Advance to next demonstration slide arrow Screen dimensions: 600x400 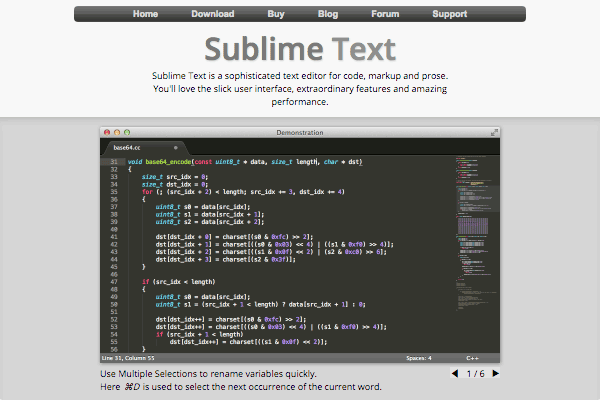(x=496, y=373)
